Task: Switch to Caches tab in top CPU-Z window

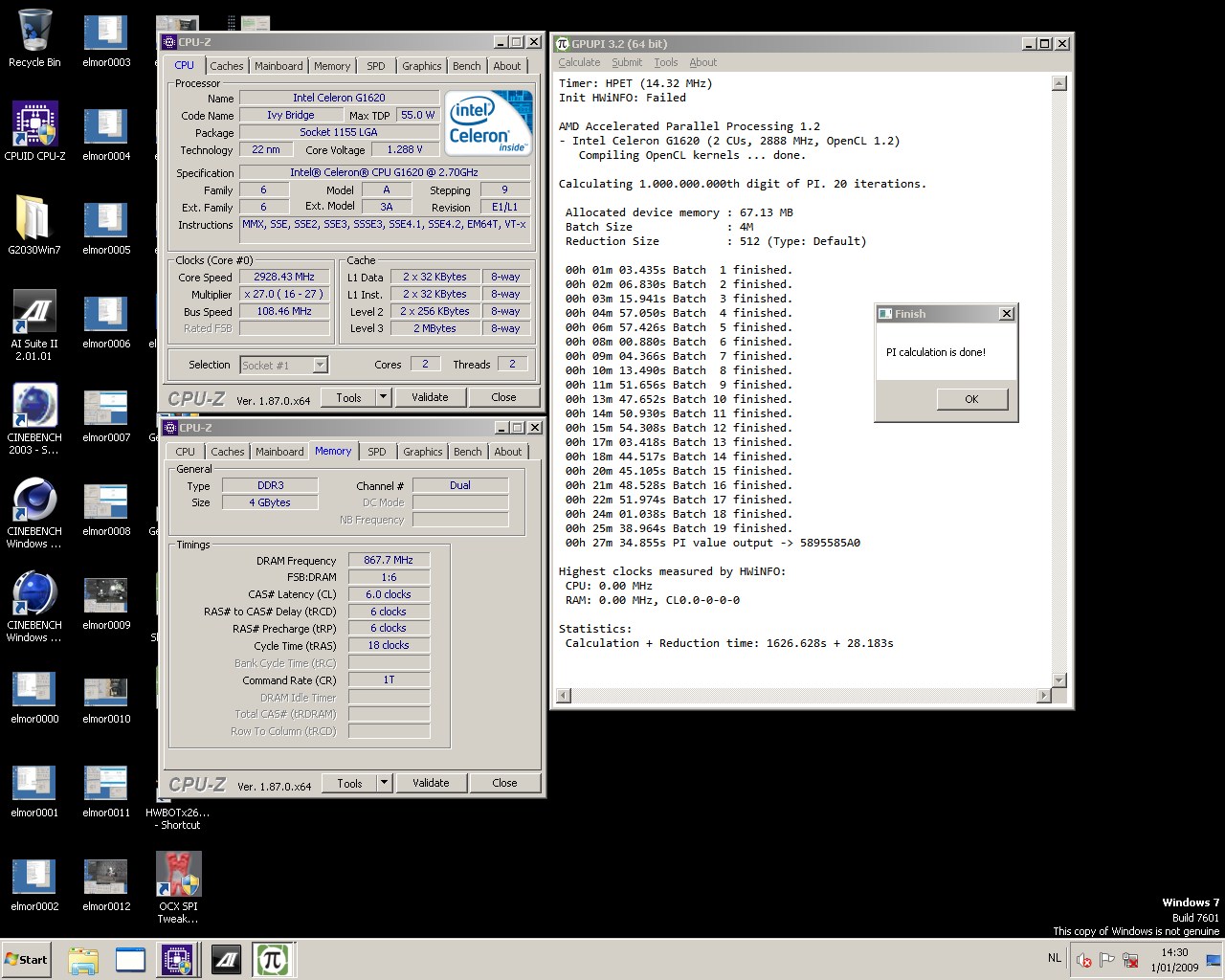Action: click(227, 66)
